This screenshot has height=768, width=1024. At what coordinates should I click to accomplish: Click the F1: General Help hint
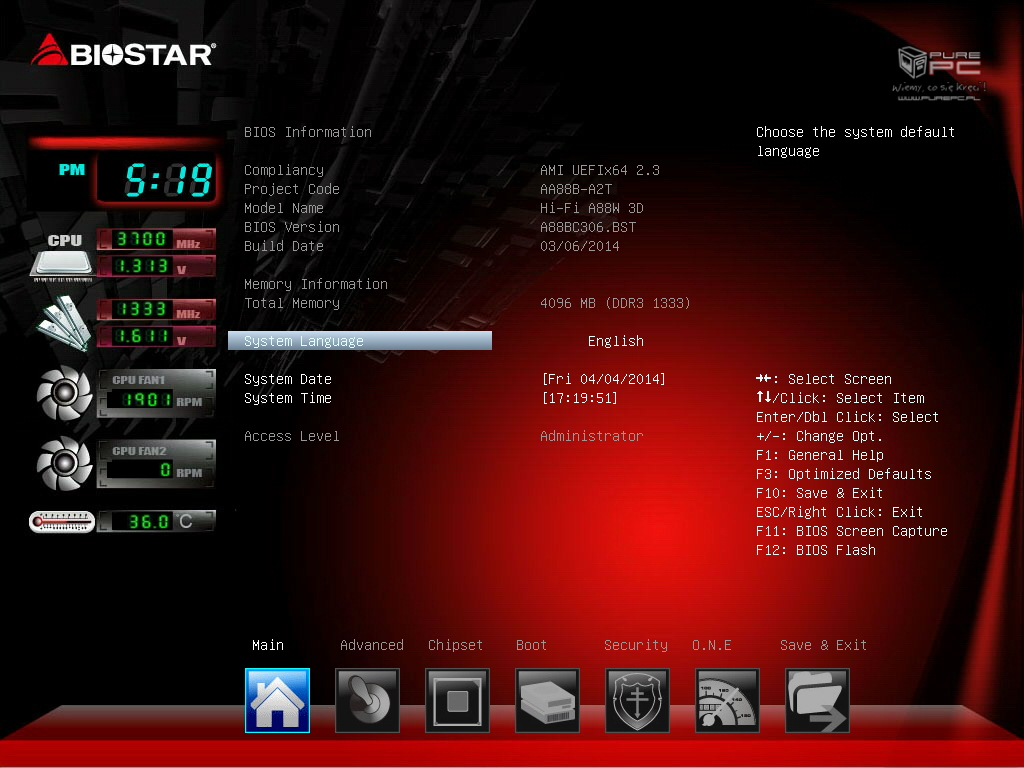click(820, 455)
